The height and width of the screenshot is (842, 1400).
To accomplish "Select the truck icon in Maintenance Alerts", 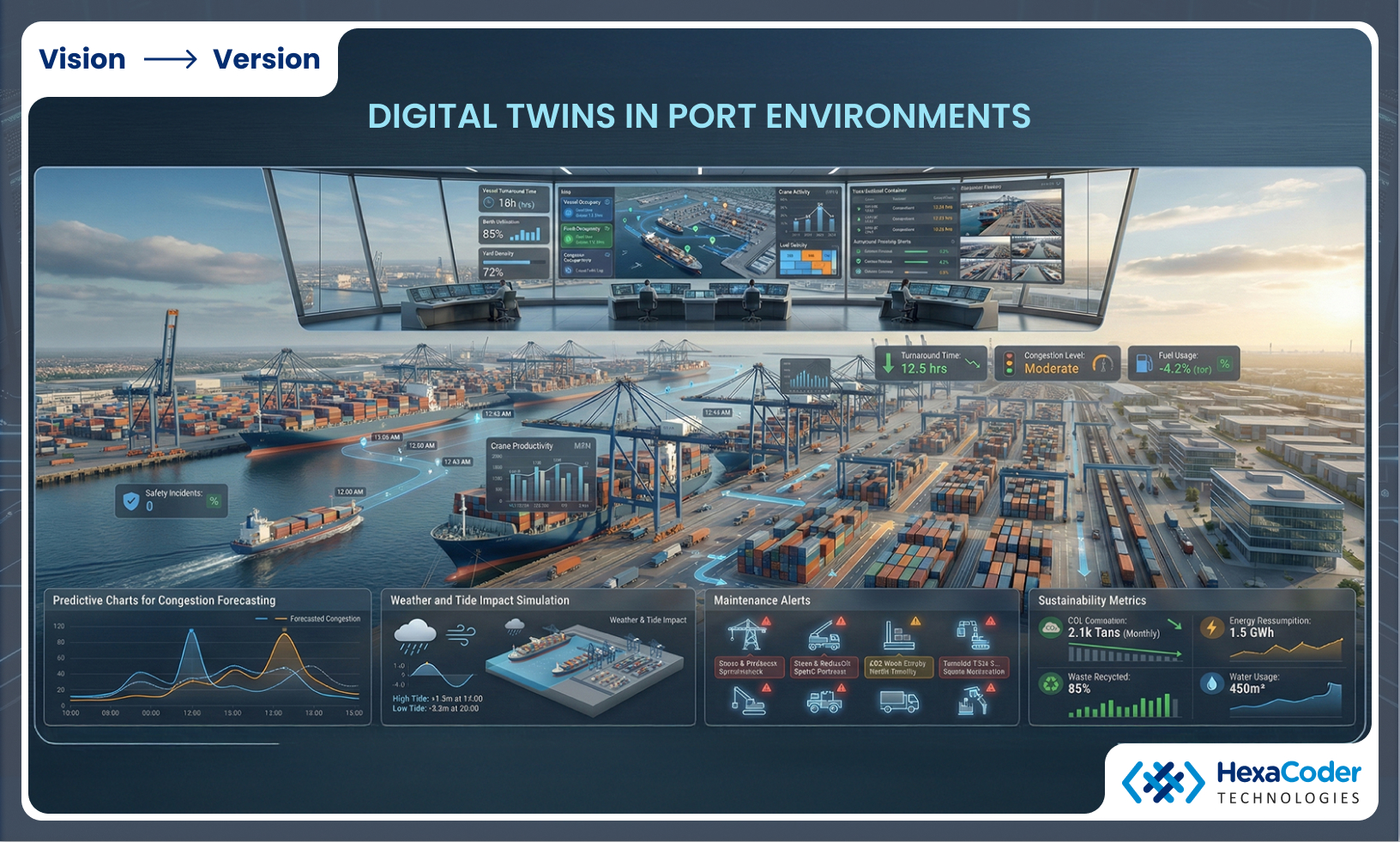I will (898, 703).
